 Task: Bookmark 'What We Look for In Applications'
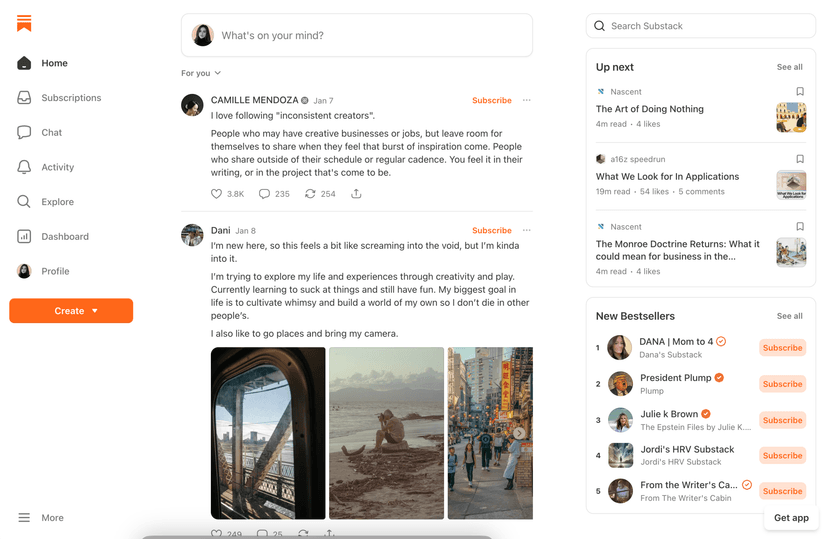800,159
